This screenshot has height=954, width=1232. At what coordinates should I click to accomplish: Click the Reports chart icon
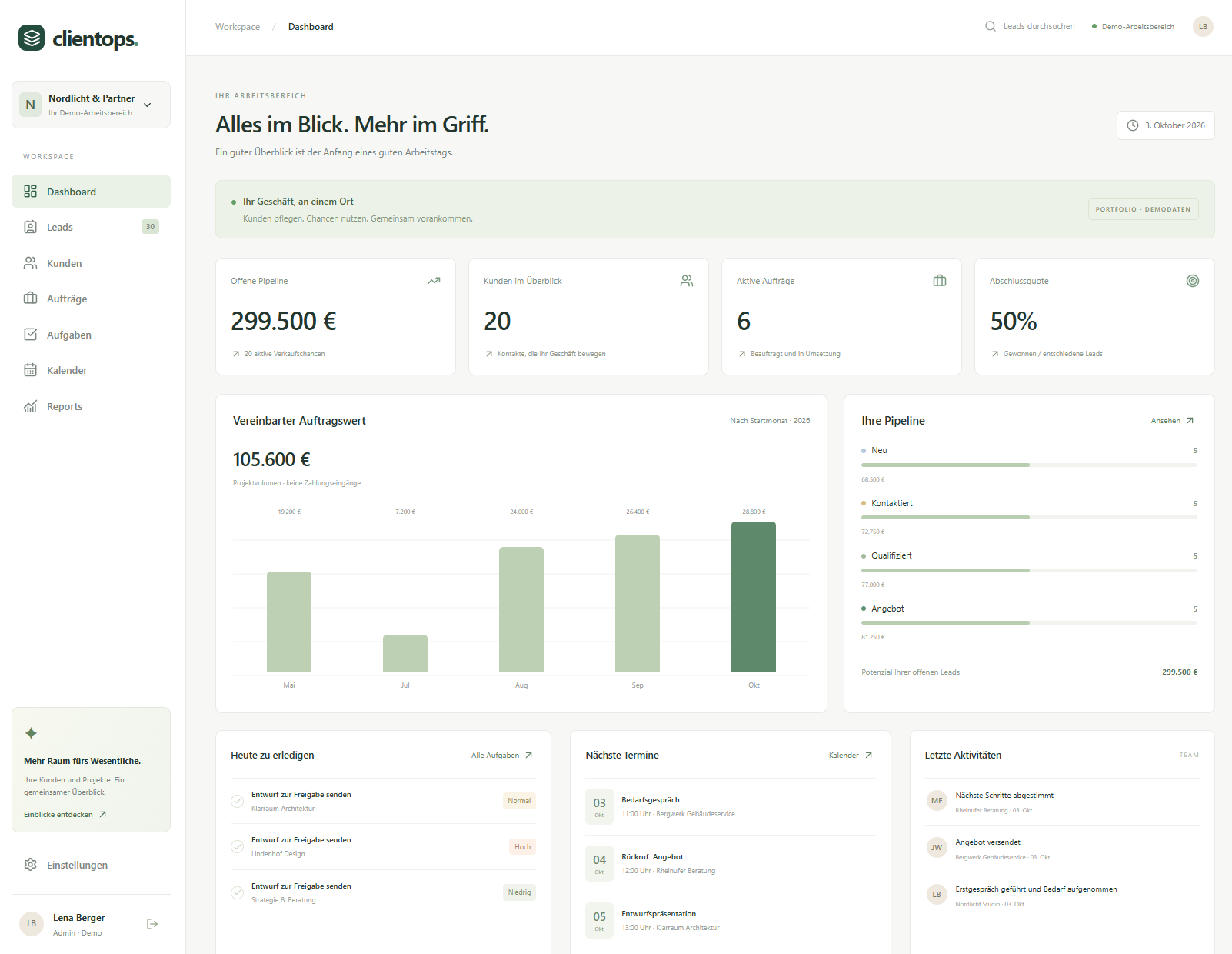pos(31,406)
